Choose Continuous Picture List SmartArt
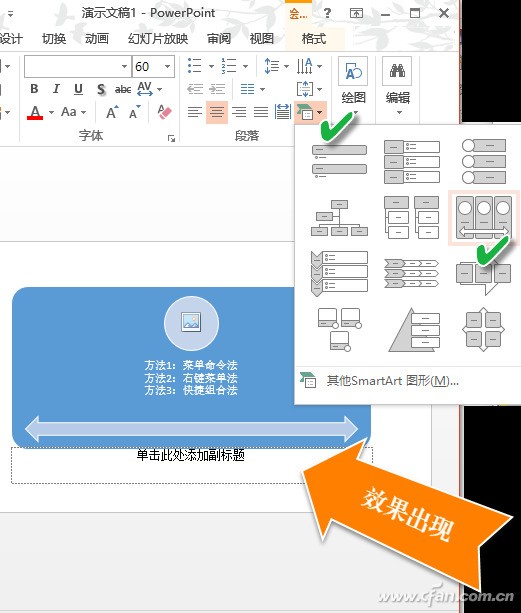 coord(484,218)
